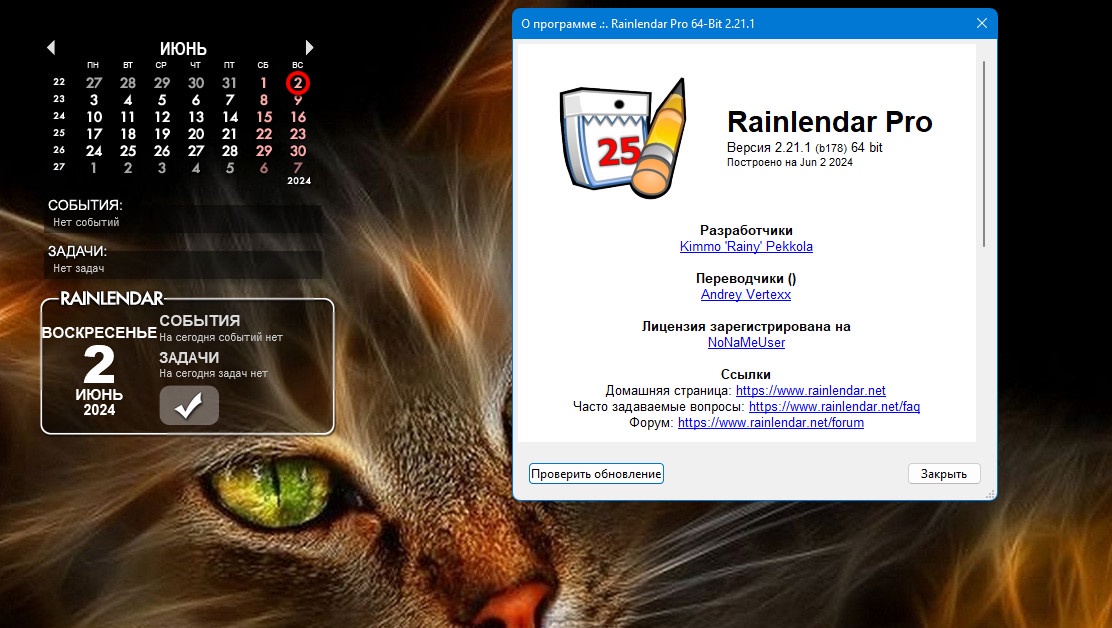The image size is (1112, 628).
Task: Click the 2024 year label under calendar
Action: [299, 181]
